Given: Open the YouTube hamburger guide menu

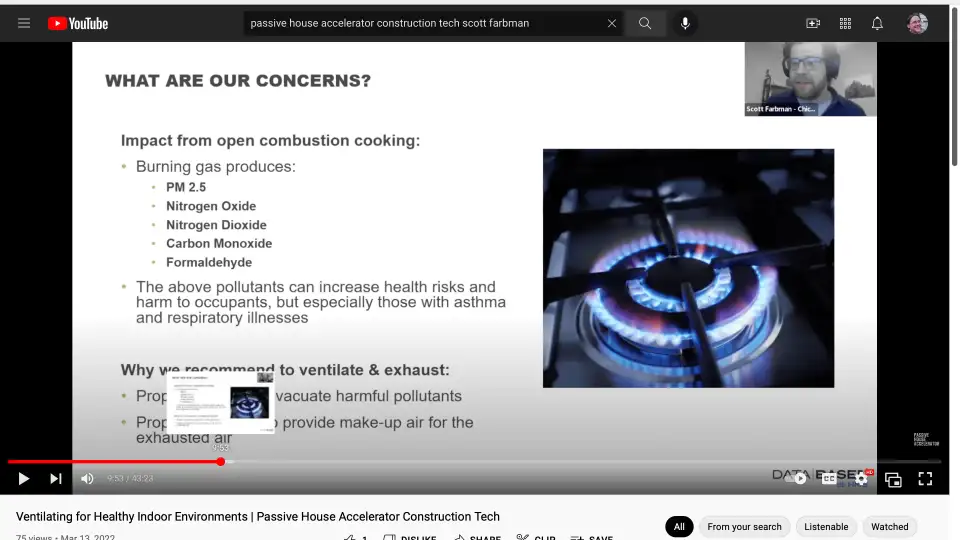Looking at the screenshot, I should (24, 23).
